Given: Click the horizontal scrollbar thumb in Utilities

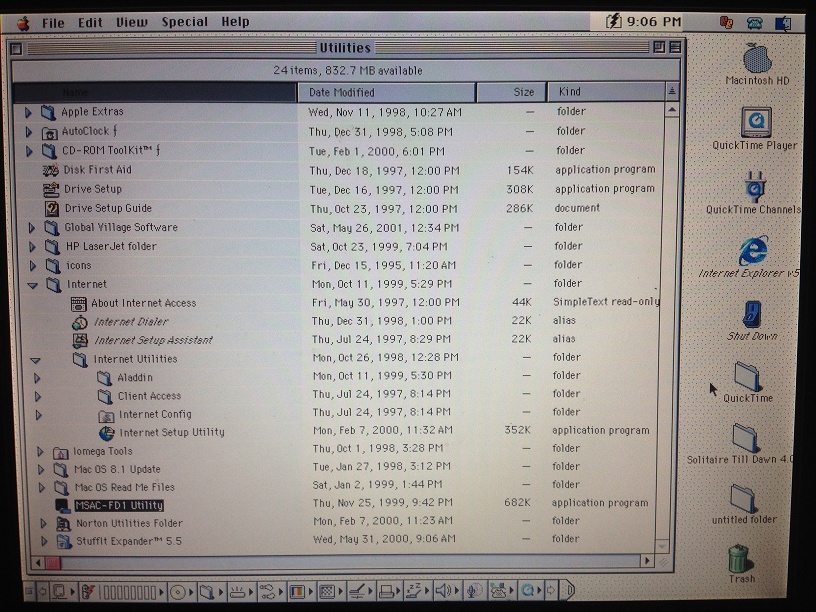Looking at the screenshot, I should click(x=53, y=563).
